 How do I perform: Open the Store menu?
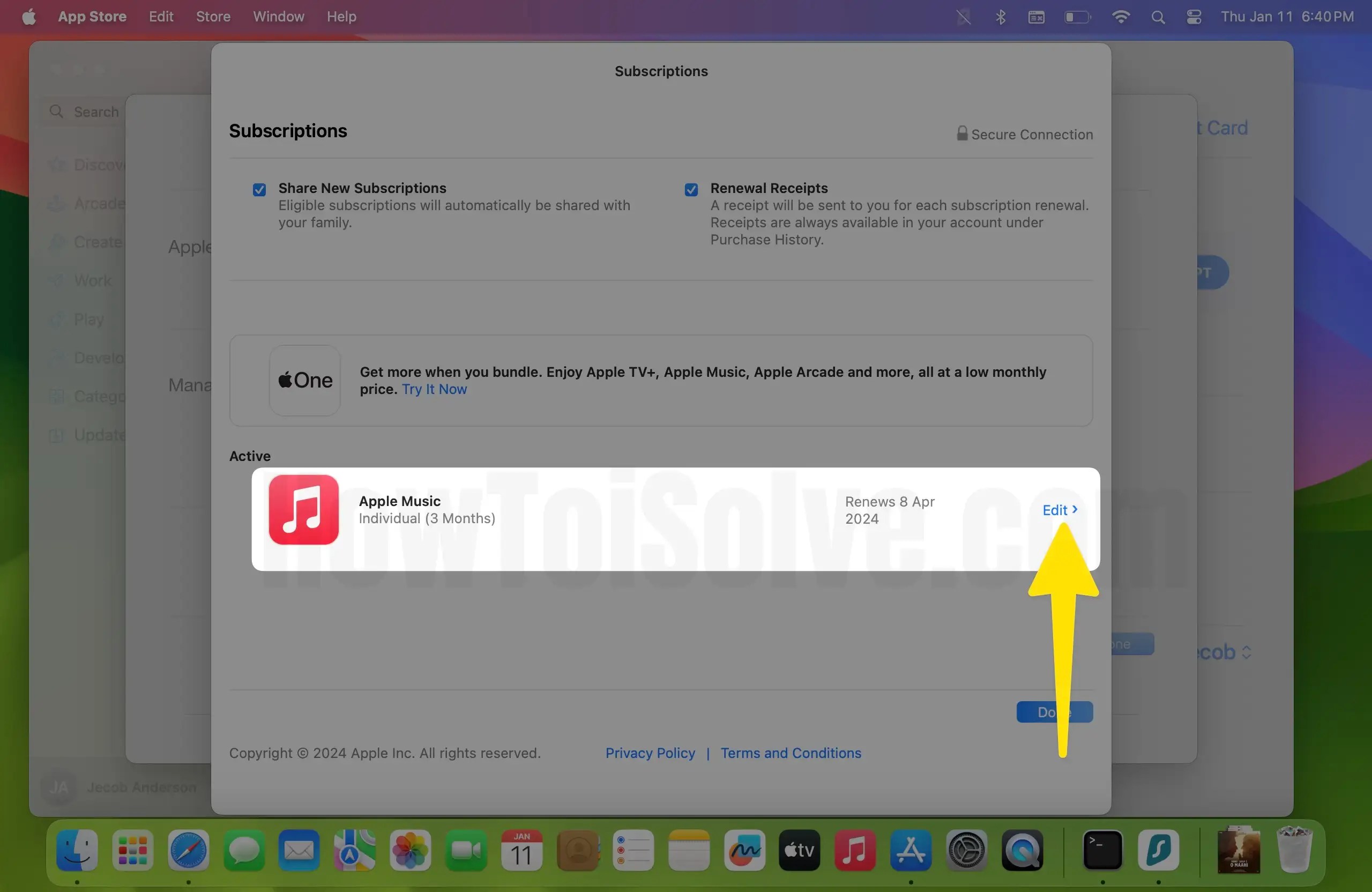[213, 17]
